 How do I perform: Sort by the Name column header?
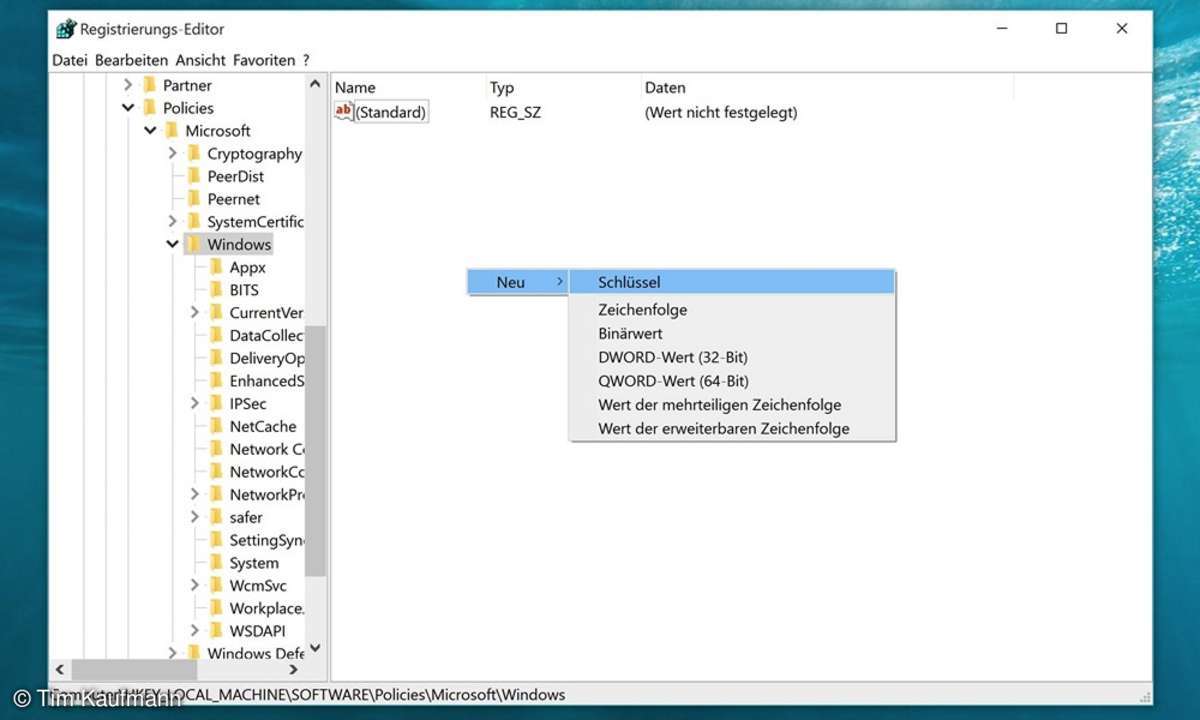tap(408, 87)
